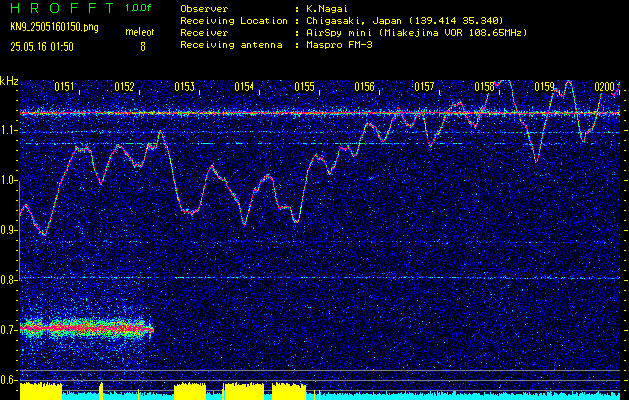This screenshot has height=400, width=629.
Task: Click the 0151 time marker
Action: (65, 86)
